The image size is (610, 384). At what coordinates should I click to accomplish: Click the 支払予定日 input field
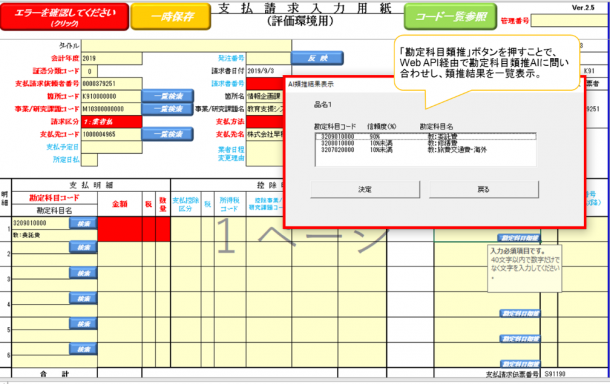[112, 147]
